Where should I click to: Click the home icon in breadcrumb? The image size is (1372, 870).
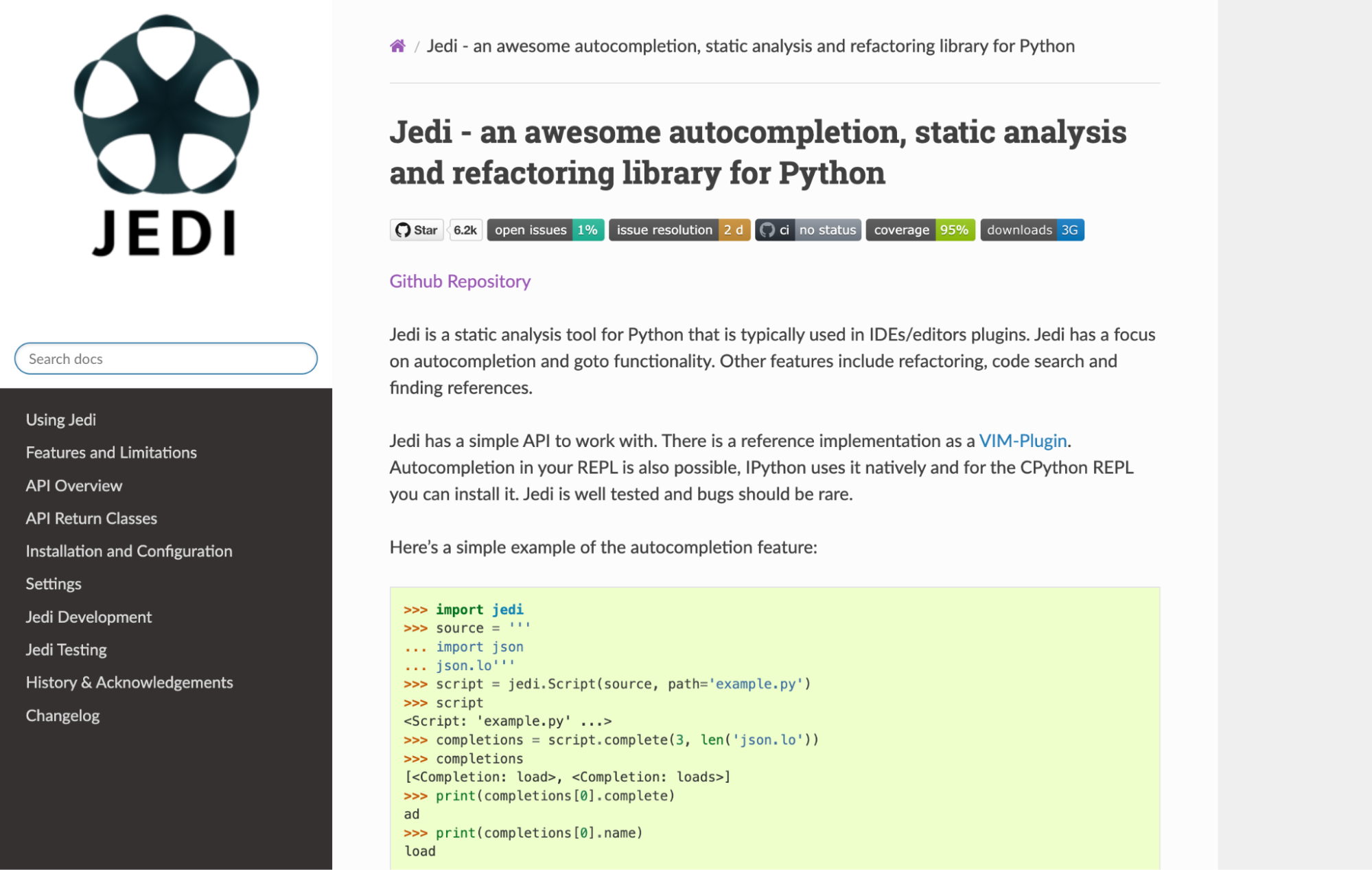(397, 46)
